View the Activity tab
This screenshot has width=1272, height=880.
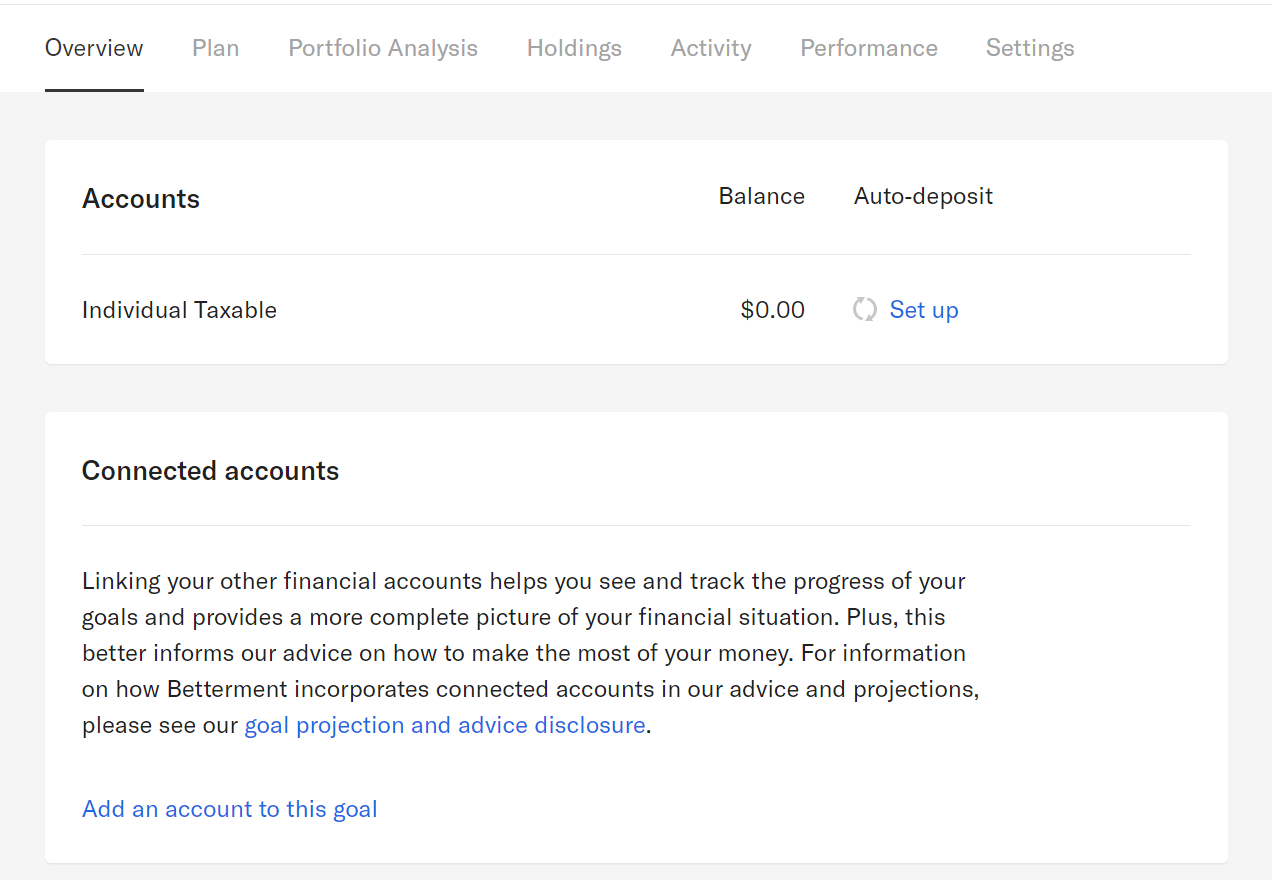point(711,47)
